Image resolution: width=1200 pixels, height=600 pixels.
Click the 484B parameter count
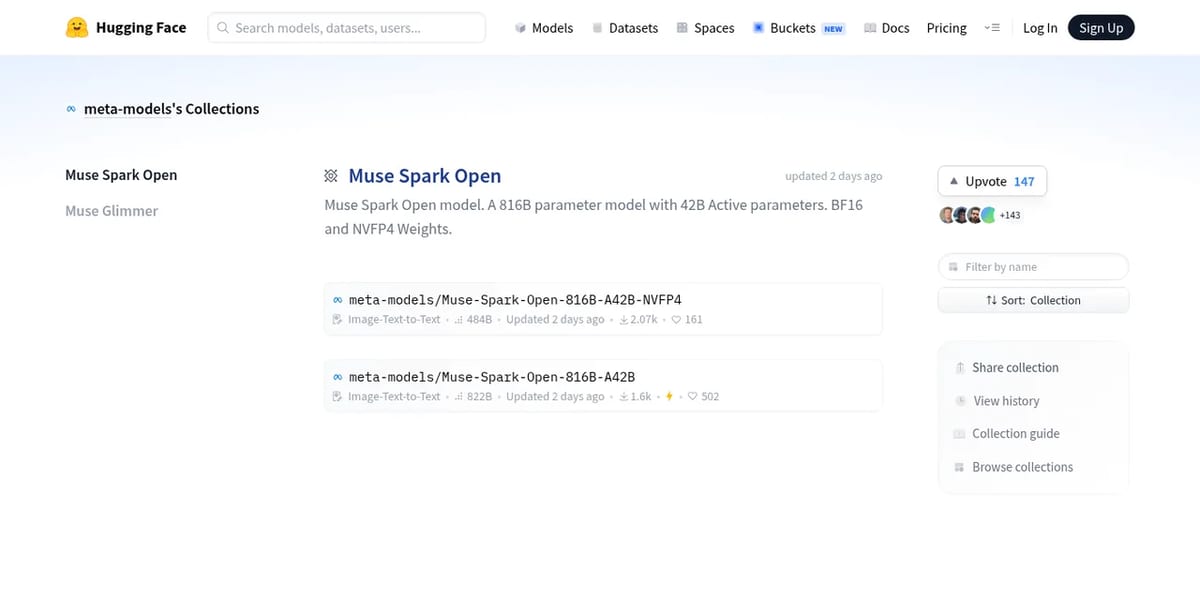pyautogui.click(x=480, y=320)
